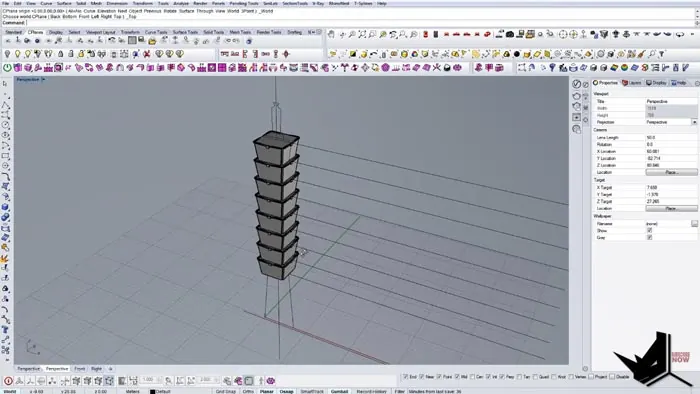Screen dimensions: 700x394
Task: Check the Disable osnap checkbox
Action: (x=612, y=377)
